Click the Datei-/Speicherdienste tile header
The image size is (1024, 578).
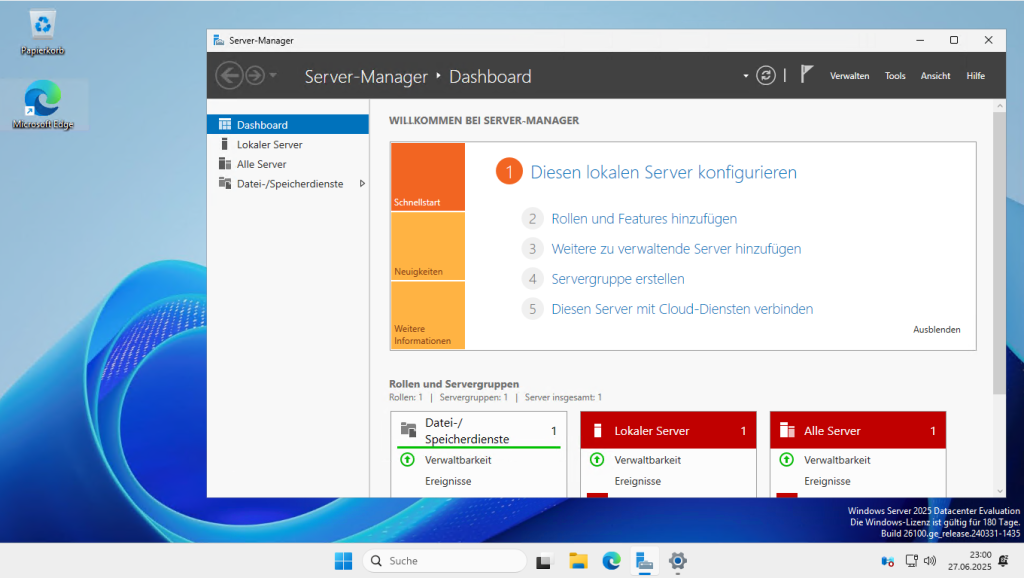click(479, 430)
